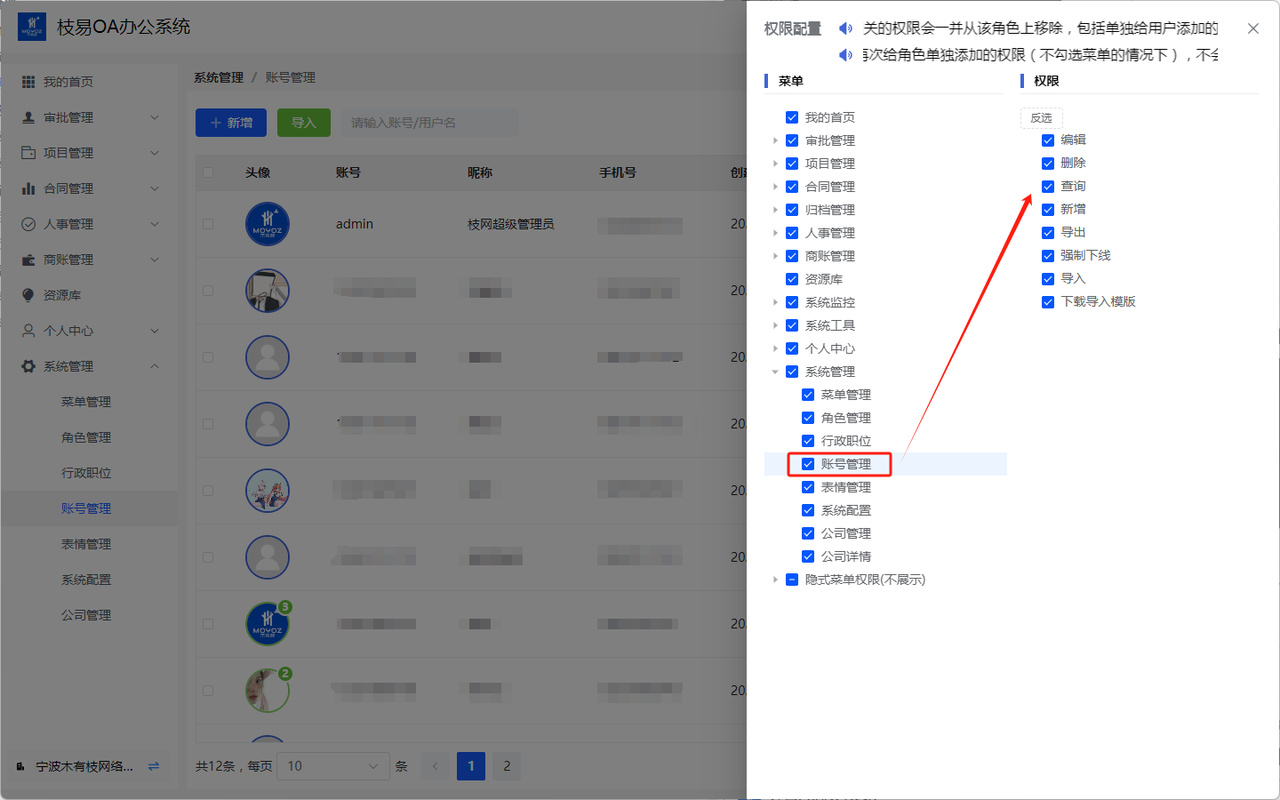
Task: Click the 我的首页 grid icon in sidebar
Action: pos(28,82)
